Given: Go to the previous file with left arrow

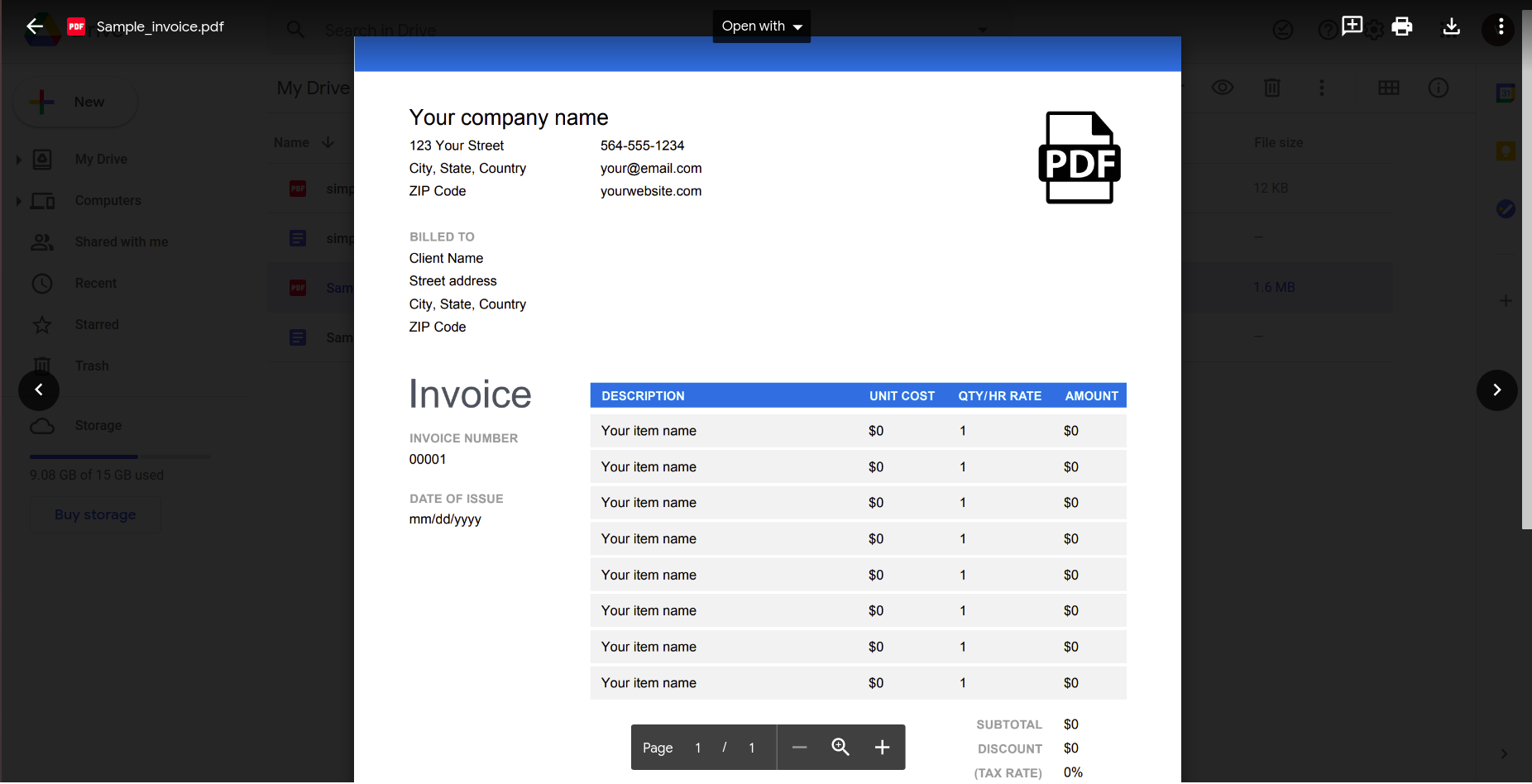Looking at the screenshot, I should 39,390.
